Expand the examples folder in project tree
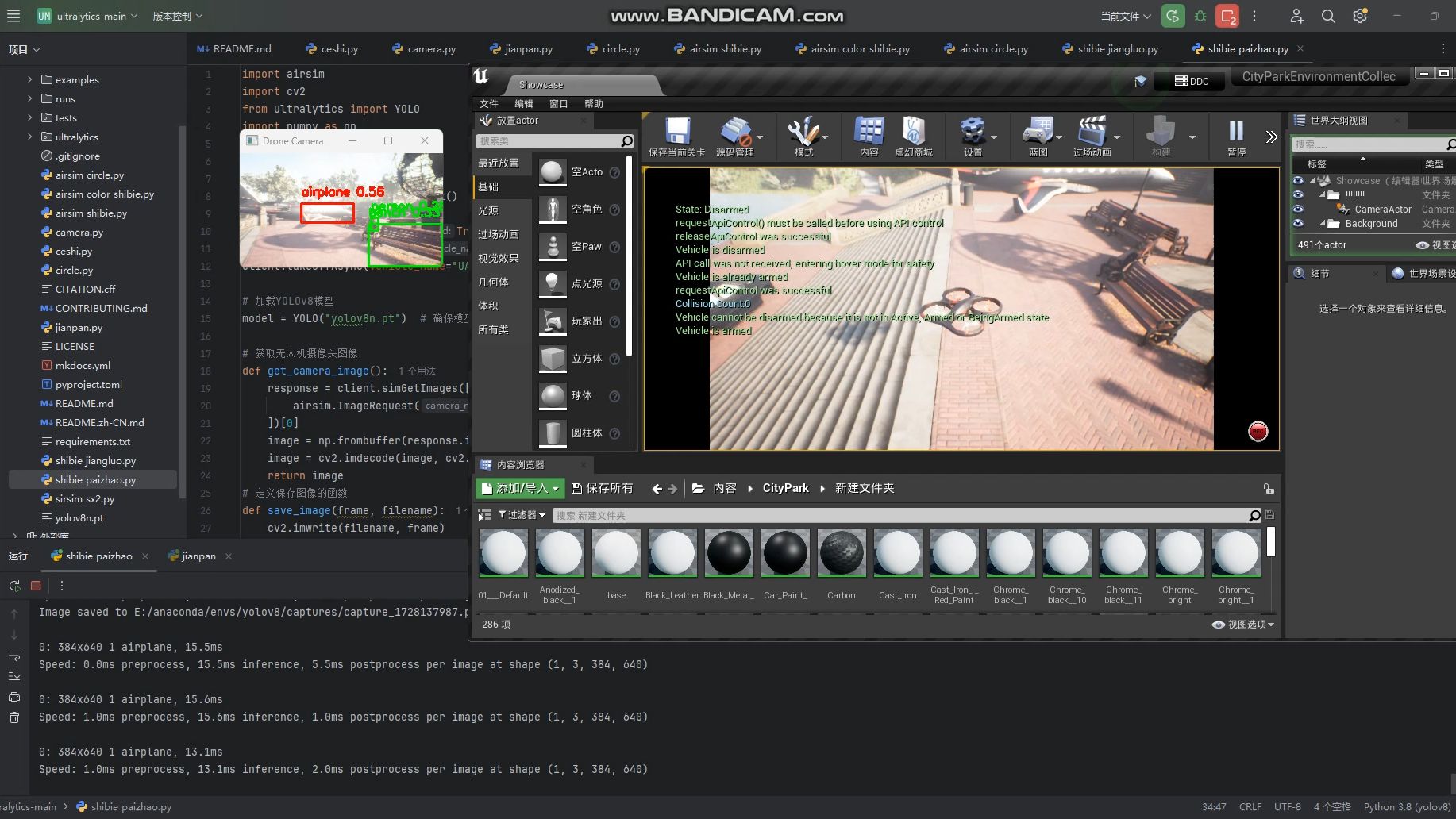1456x819 pixels. tap(30, 79)
